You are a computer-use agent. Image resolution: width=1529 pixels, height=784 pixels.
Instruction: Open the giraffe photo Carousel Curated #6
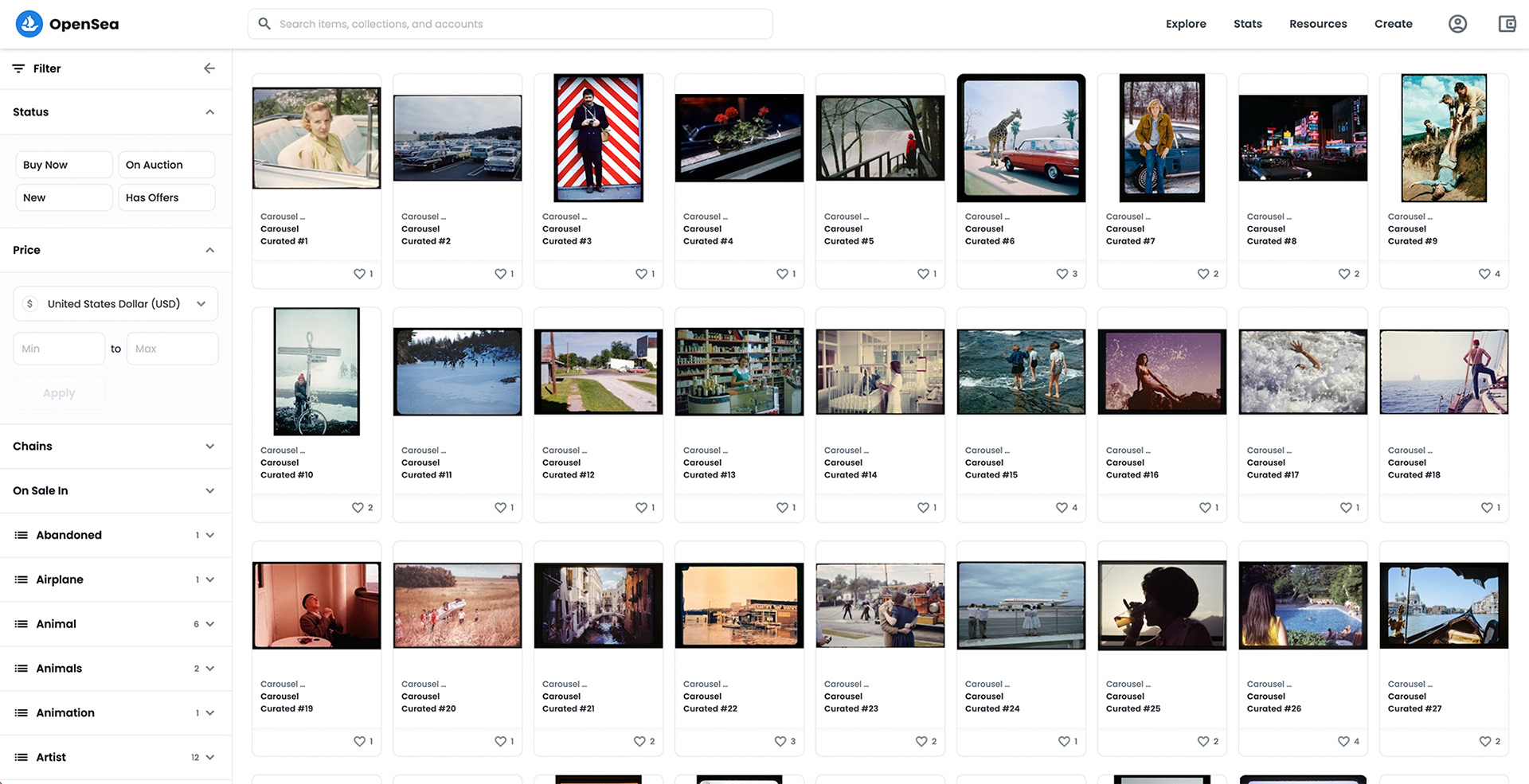1021,138
